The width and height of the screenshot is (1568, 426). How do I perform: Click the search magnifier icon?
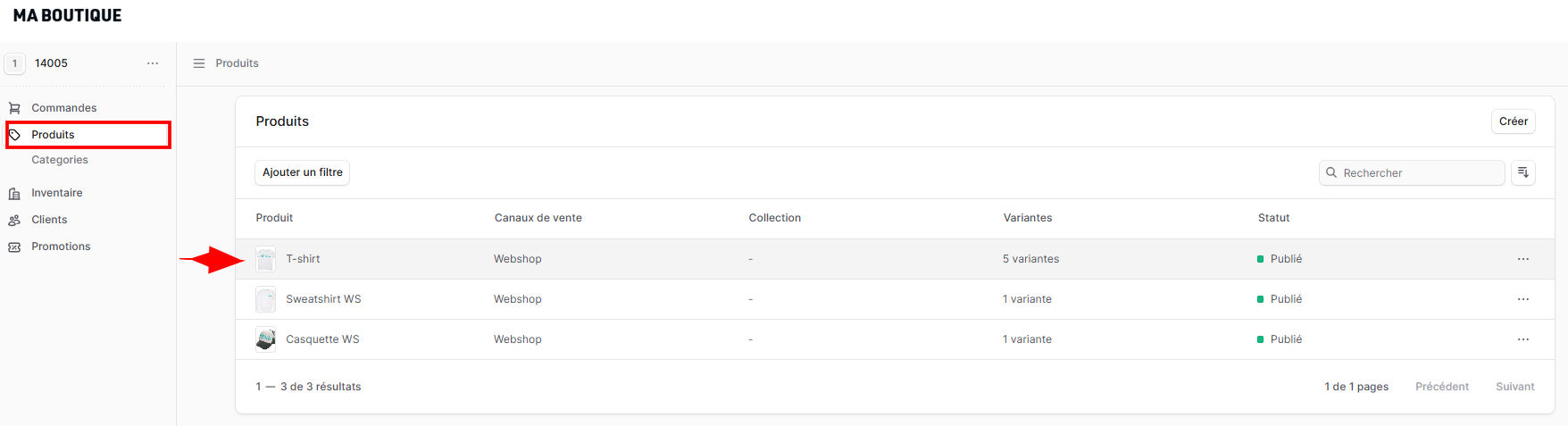(x=1331, y=172)
